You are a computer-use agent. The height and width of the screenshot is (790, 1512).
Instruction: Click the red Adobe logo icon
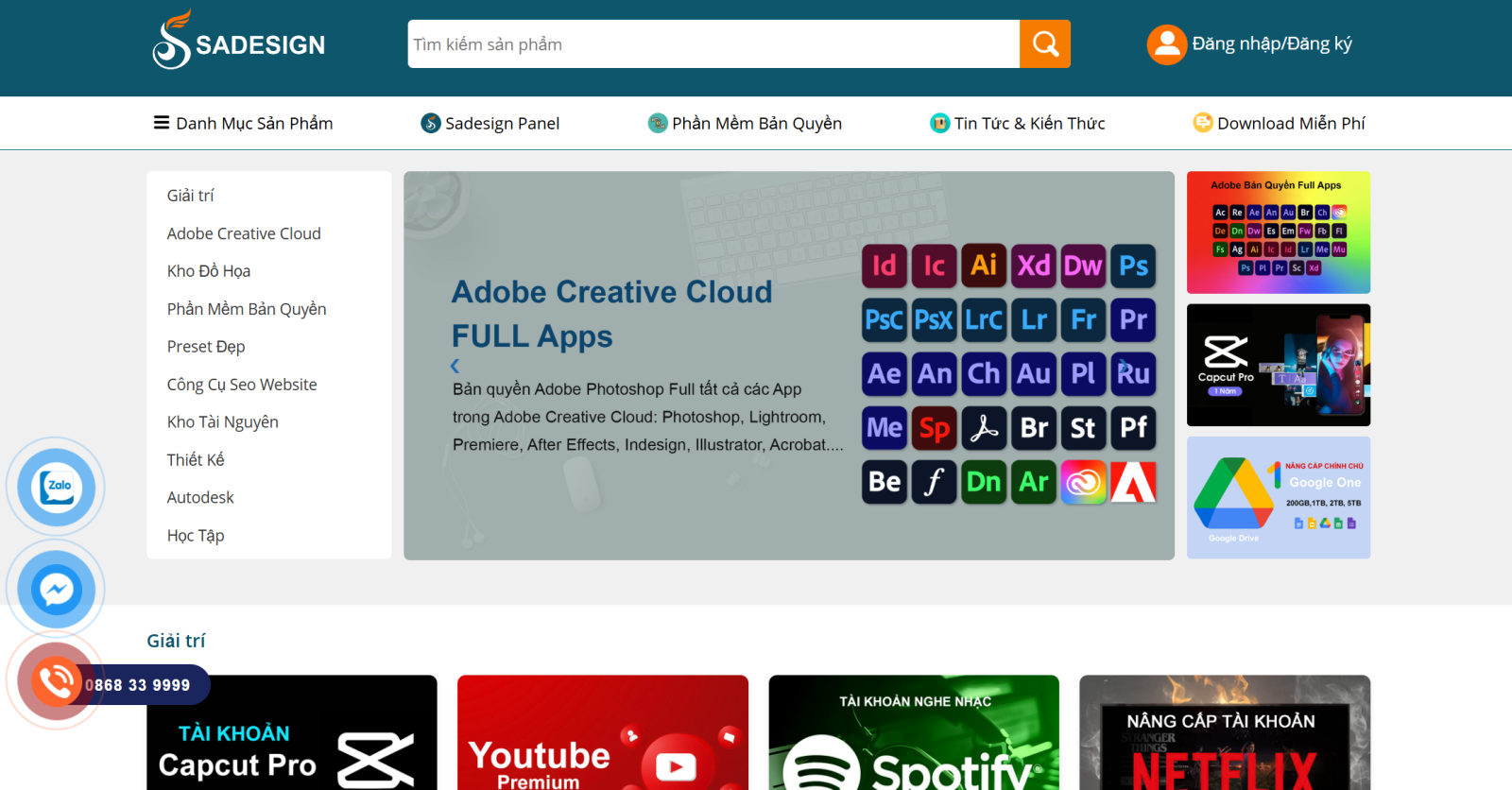1133,482
